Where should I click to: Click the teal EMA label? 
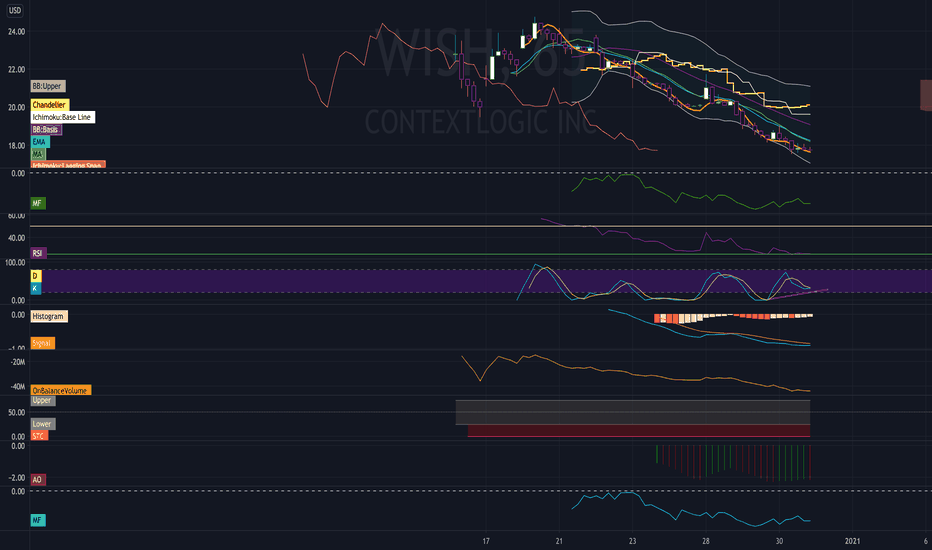pyautogui.click(x=40, y=142)
